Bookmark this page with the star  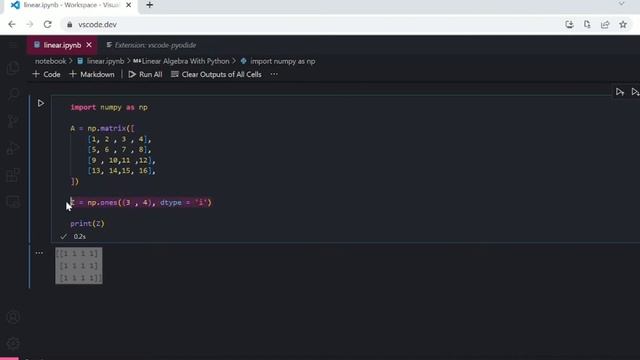(623, 24)
